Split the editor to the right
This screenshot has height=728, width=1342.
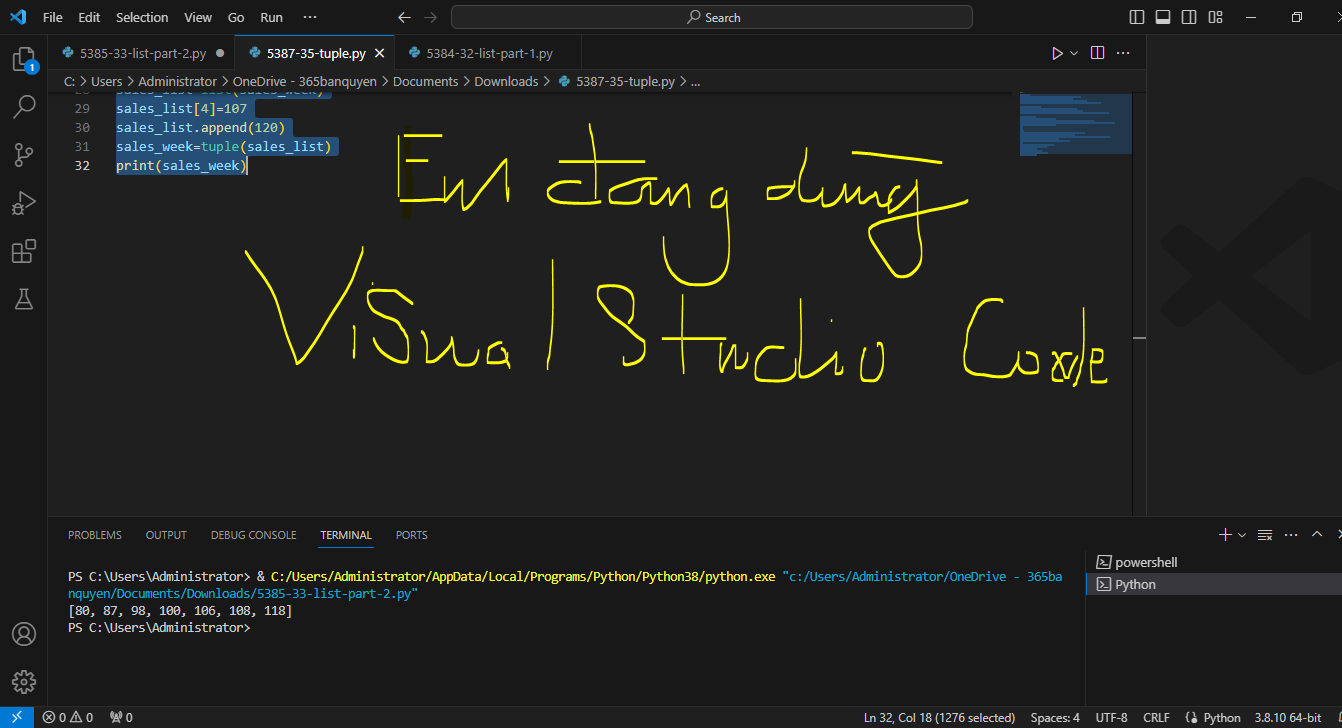click(1097, 53)
